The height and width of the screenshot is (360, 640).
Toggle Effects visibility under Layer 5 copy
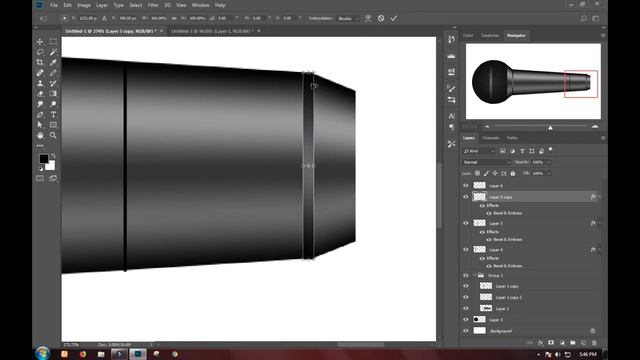(482, 205)
